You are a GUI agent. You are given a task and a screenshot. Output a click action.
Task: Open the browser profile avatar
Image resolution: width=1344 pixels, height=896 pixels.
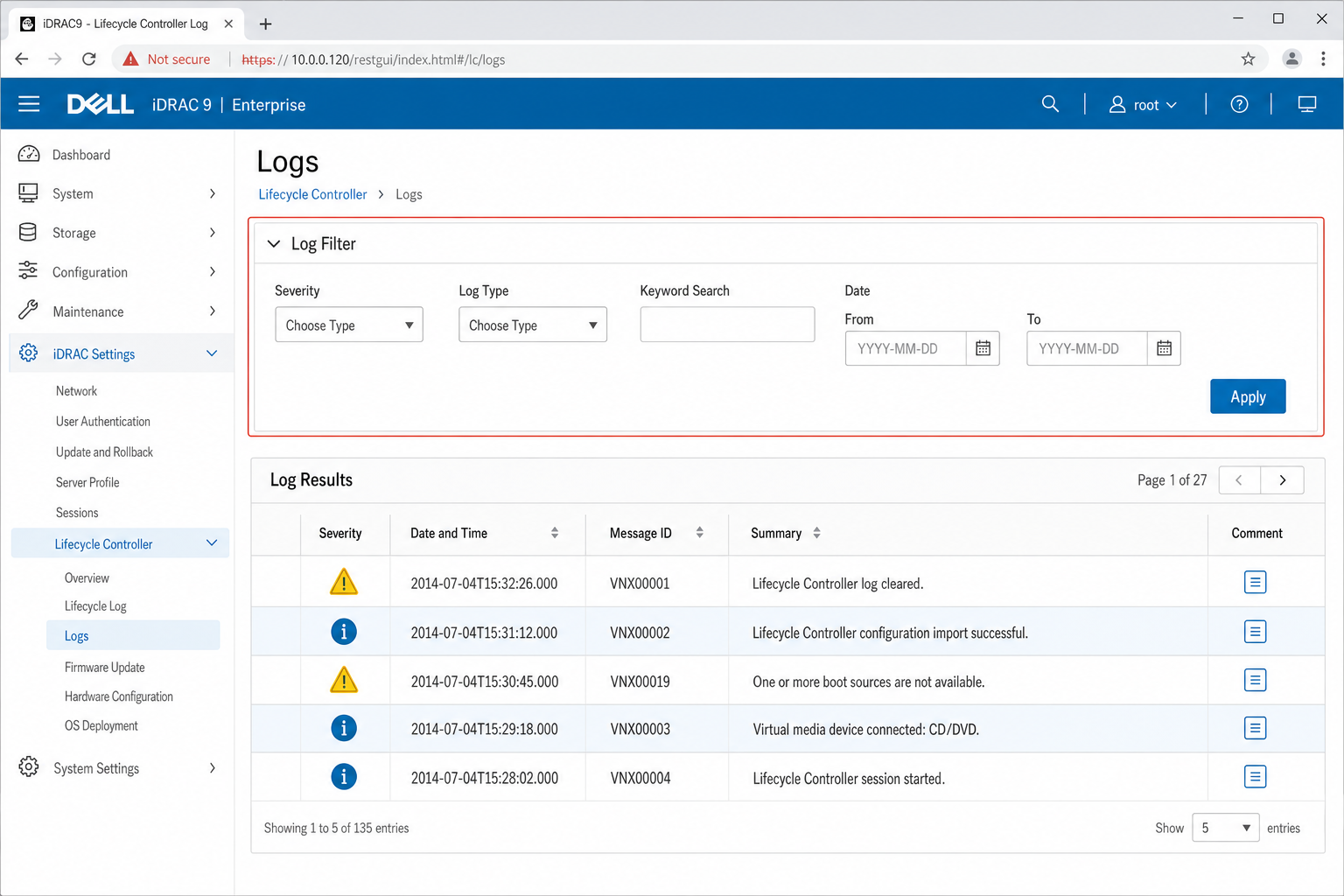point(1291,59)
